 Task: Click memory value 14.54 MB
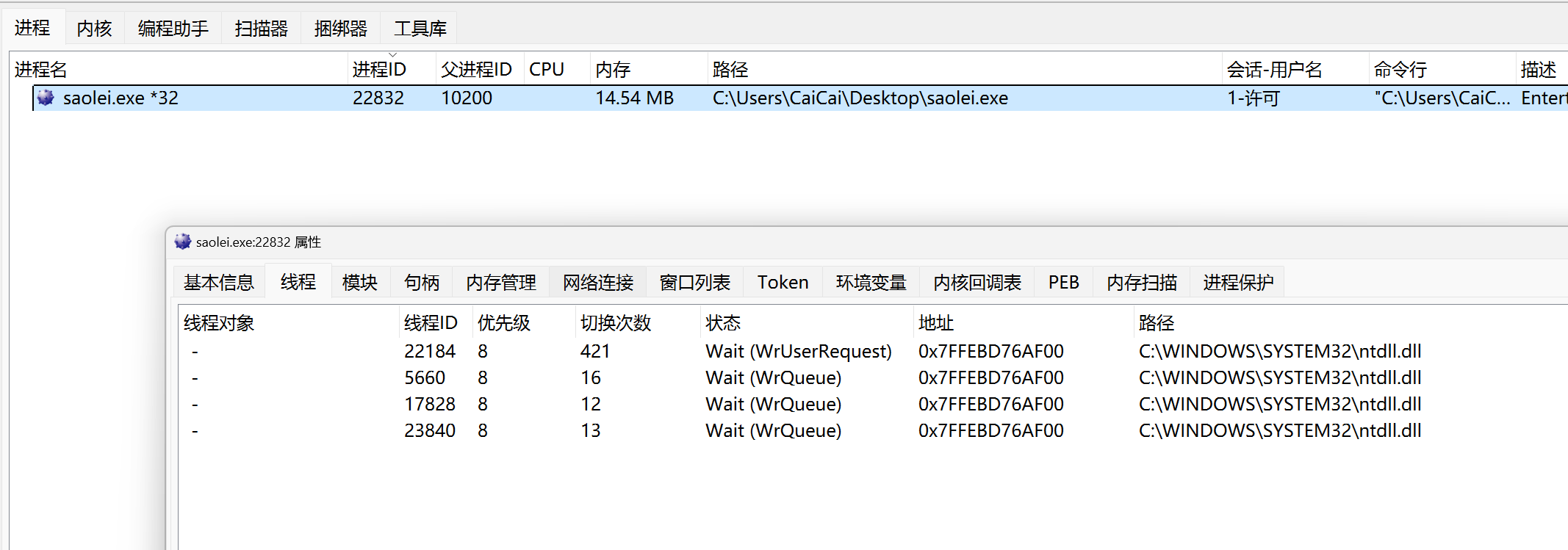pyautogui.click(x=634, y=98)
